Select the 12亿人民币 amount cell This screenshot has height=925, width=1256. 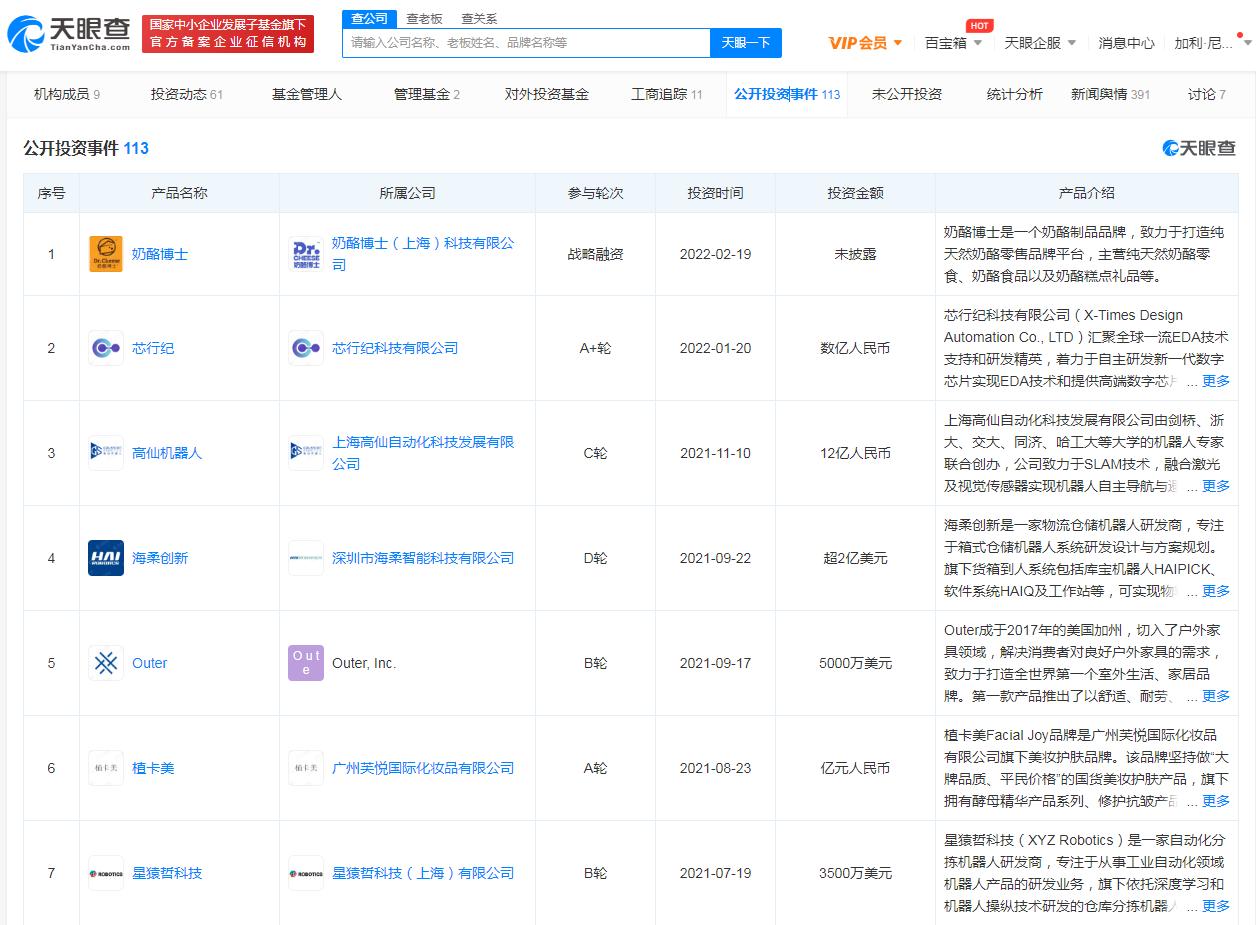pyautogui.click(x=855, y=453)
